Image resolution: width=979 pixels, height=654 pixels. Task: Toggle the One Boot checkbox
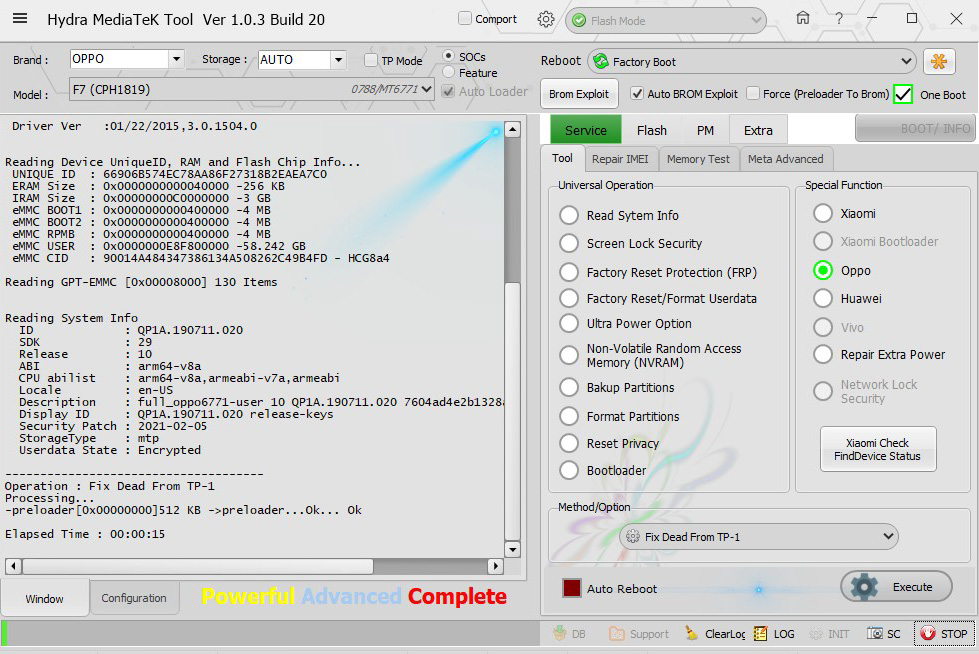[x=903, y=94]
